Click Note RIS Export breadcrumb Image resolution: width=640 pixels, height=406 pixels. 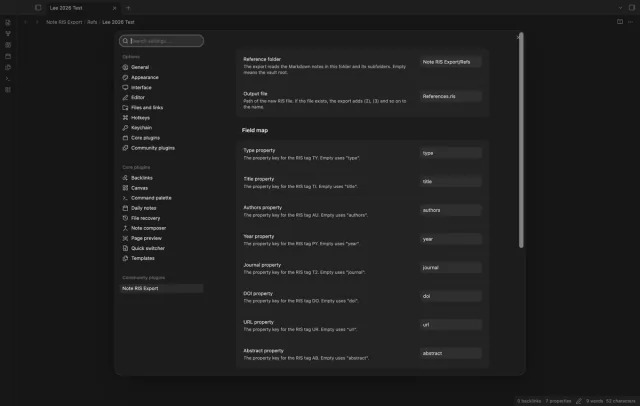coord(64,22)
